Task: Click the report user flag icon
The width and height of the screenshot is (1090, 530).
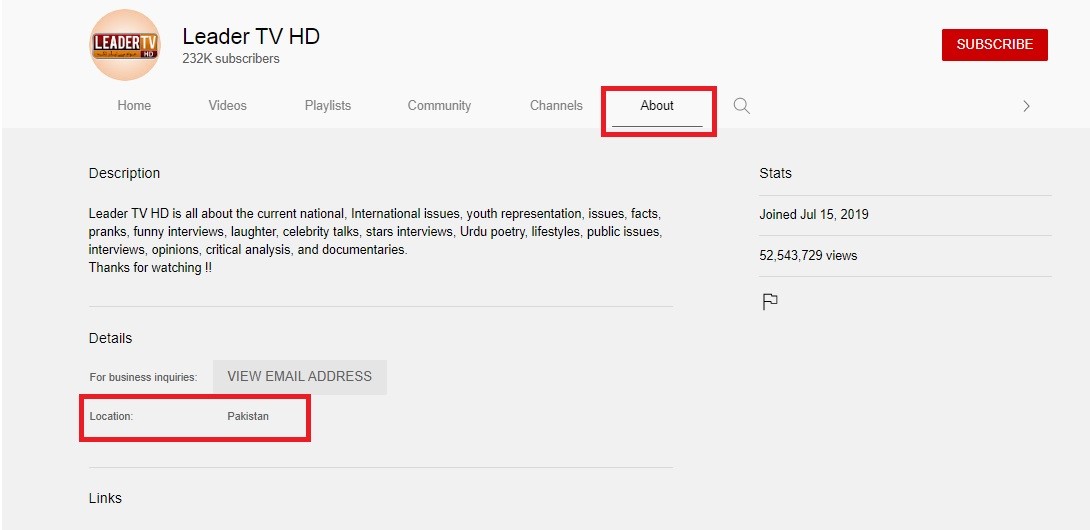Action: click(x=770, y=302)
